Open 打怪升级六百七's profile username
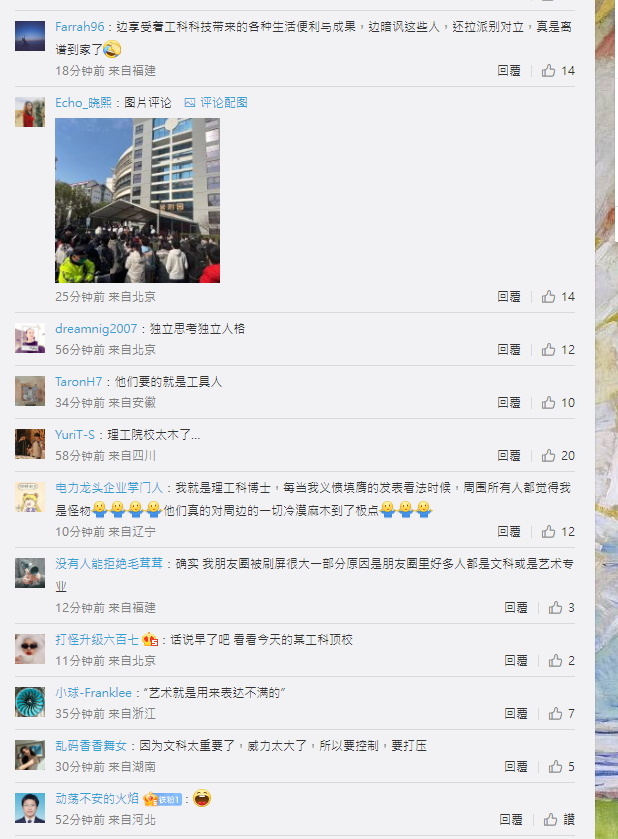 tap(97, 639)
